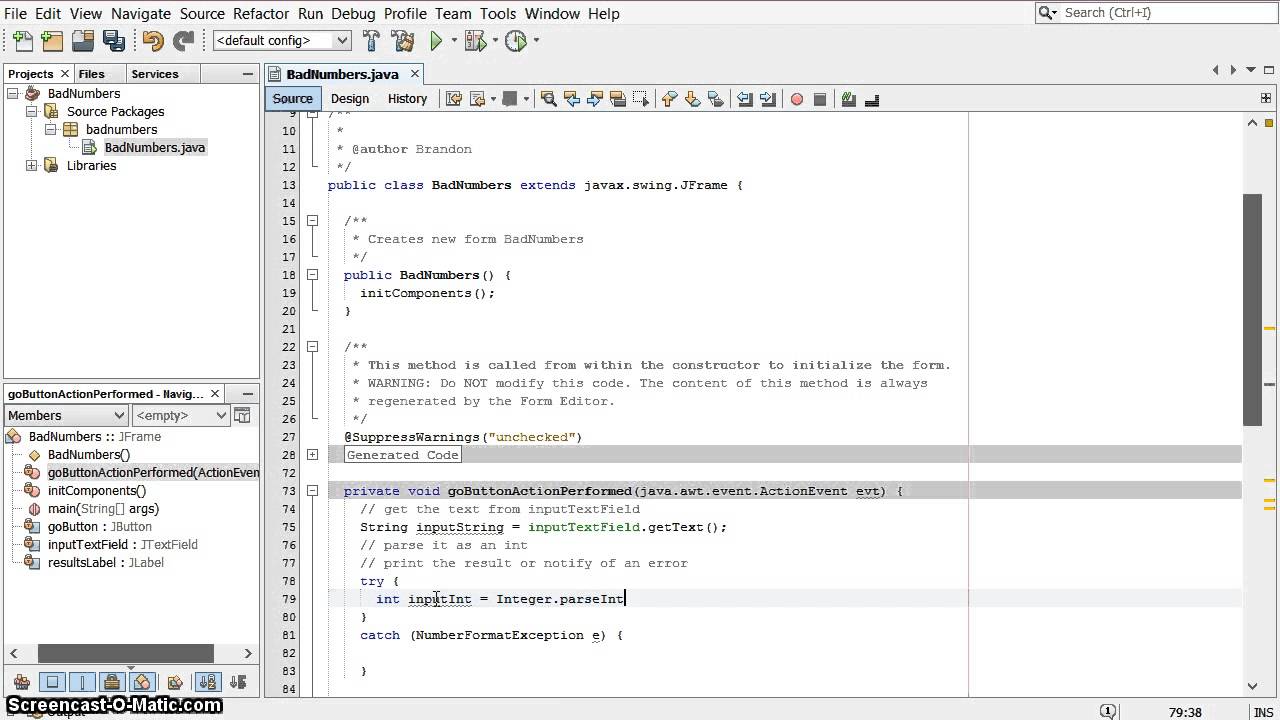Click the Profile Project clock icon
Screen dimensions: 1280x720
pos(516,41)
